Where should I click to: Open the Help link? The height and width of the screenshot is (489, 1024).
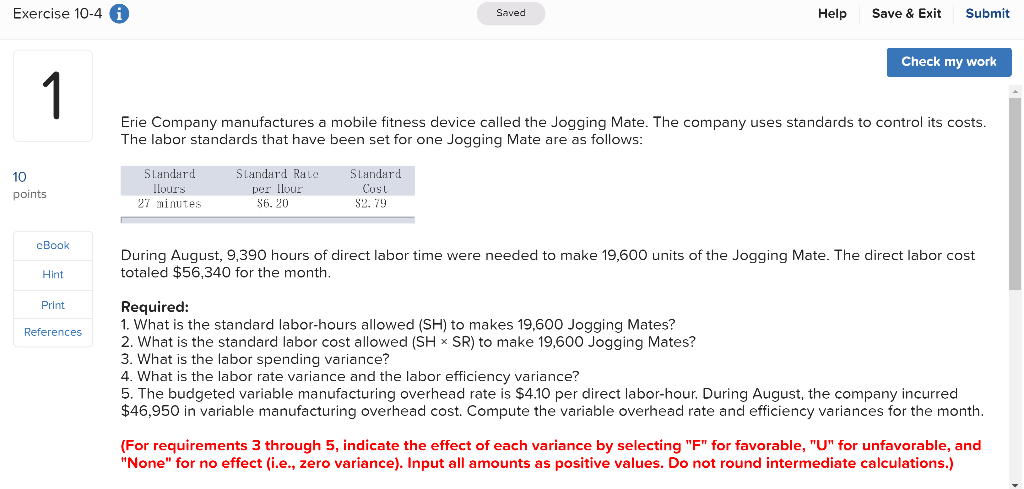coord(832,14)
